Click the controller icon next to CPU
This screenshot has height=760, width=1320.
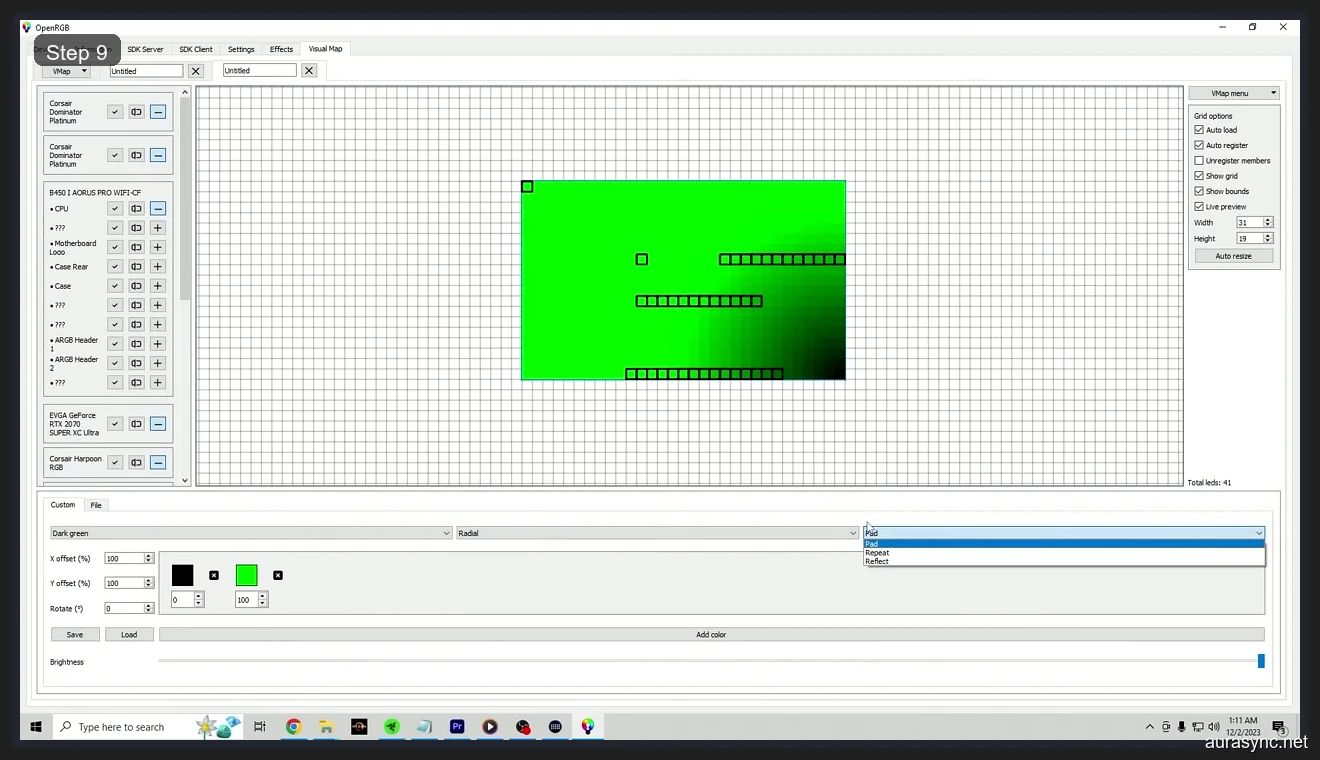pyautogui.click(x=136, y=208)
